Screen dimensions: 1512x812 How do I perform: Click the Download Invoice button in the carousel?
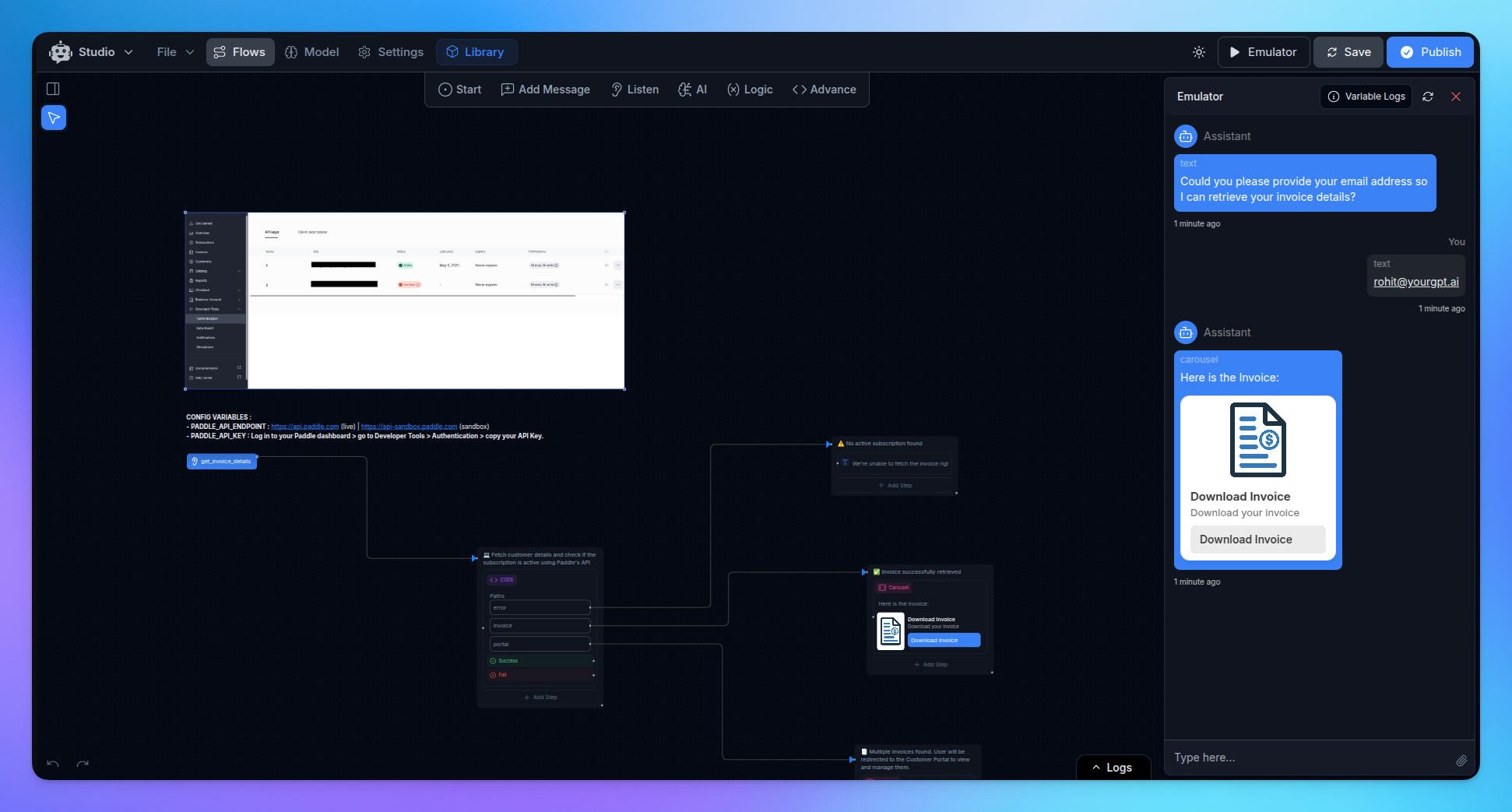(1257, 539)
